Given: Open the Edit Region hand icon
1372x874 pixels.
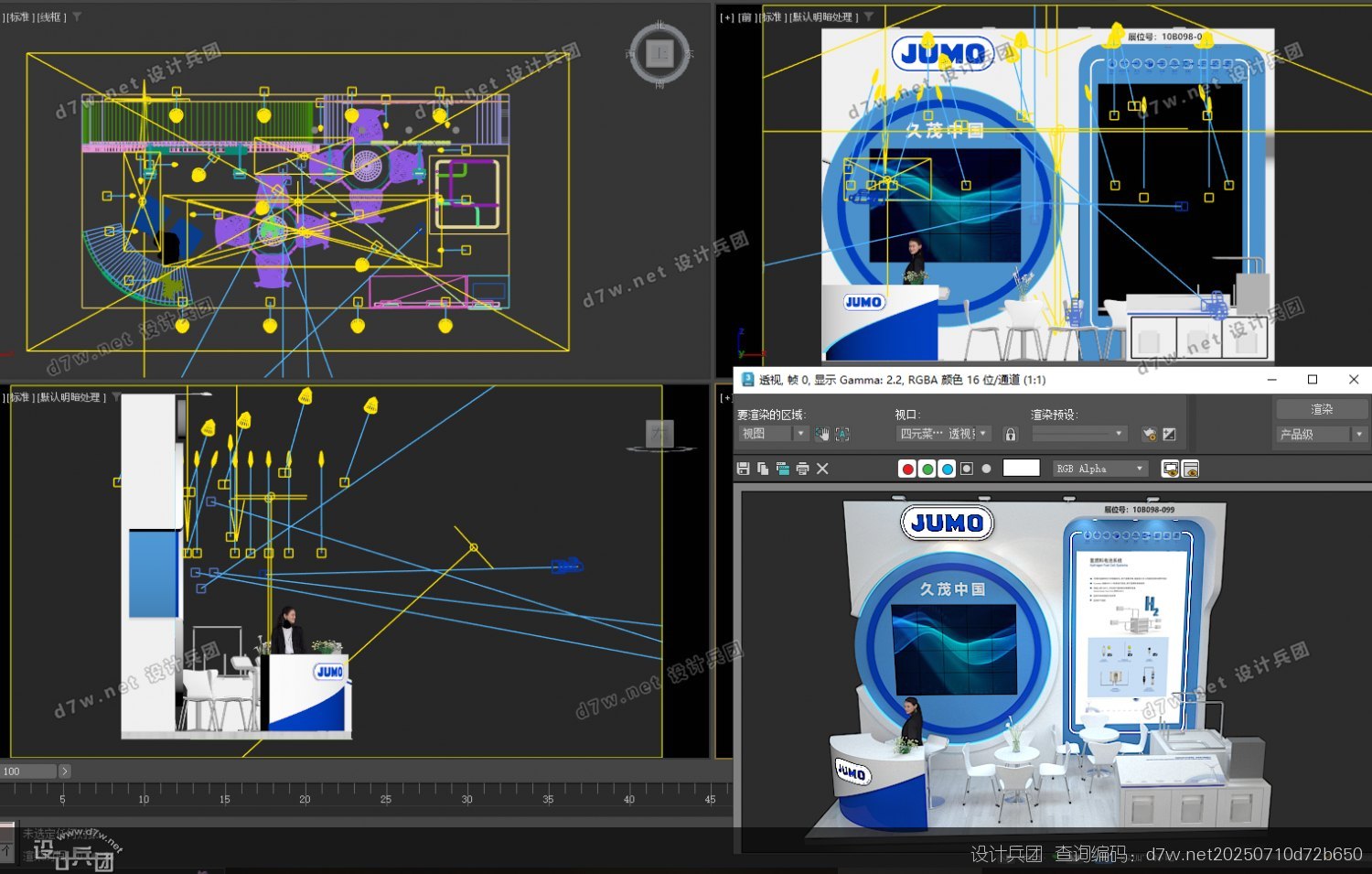Looking at the screenshot, I should pos(822,434).
